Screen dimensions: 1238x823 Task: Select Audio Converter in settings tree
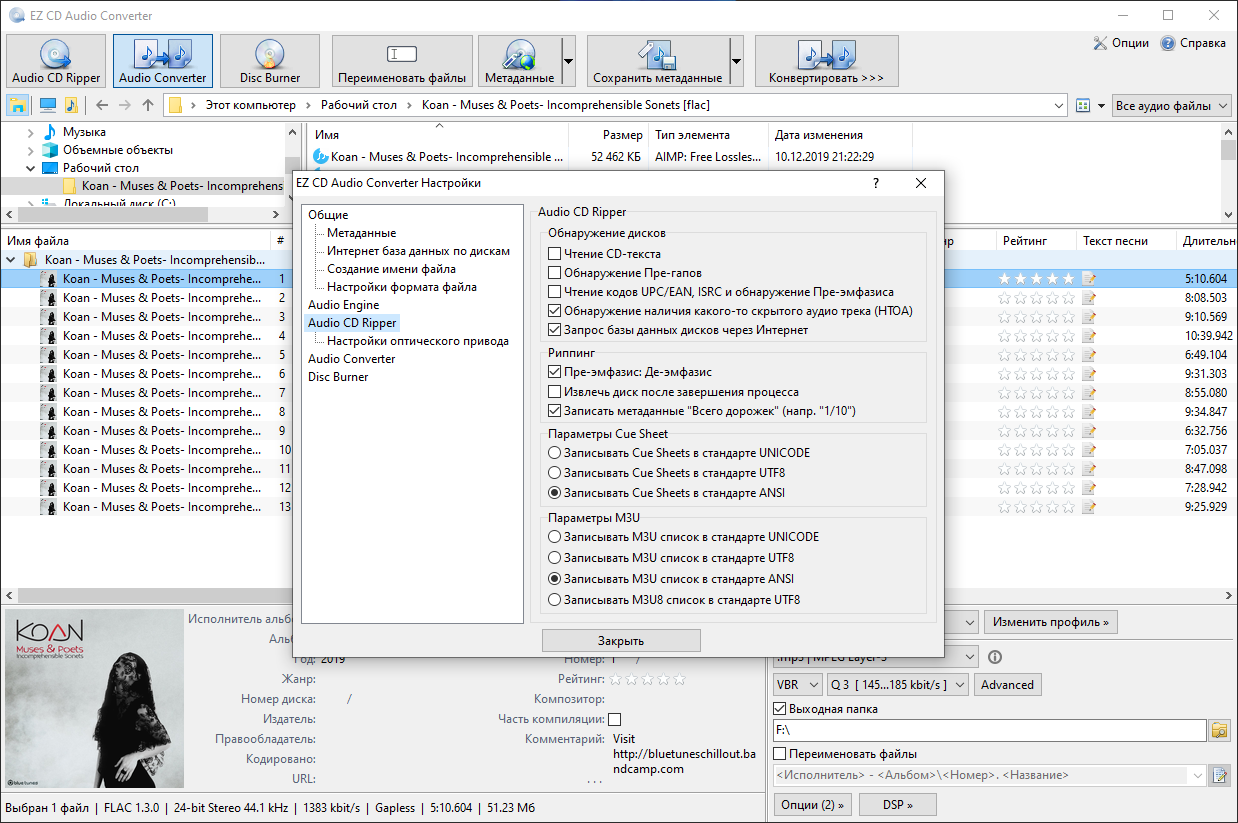[351, 359]
